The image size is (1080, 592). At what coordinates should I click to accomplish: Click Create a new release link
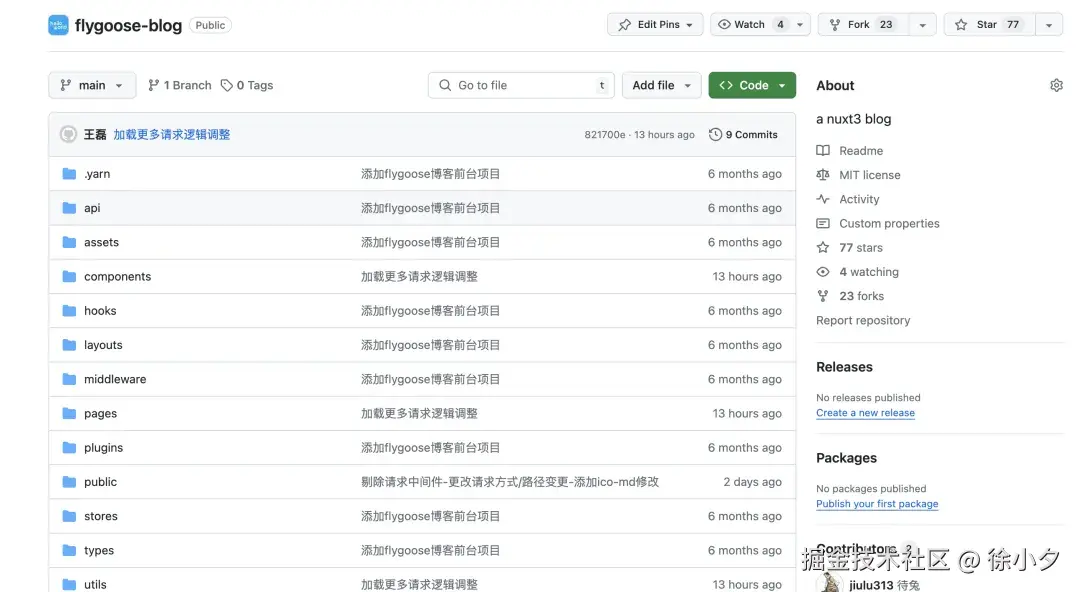coord(865,413)
